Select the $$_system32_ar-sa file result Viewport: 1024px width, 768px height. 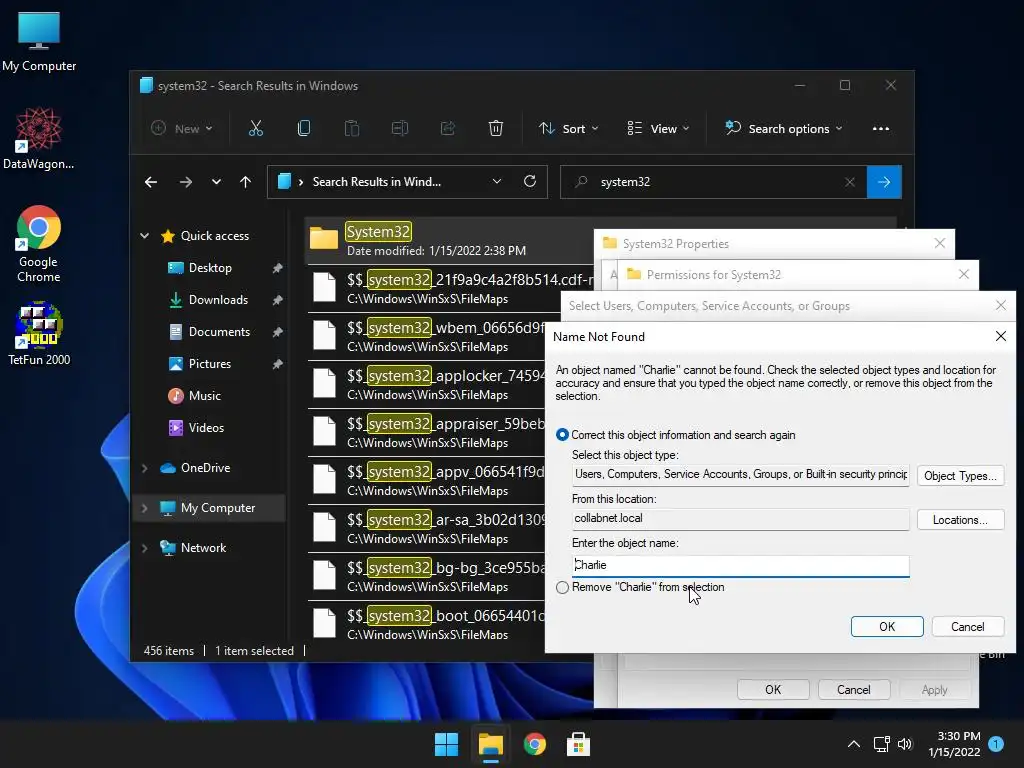[426, 528]
